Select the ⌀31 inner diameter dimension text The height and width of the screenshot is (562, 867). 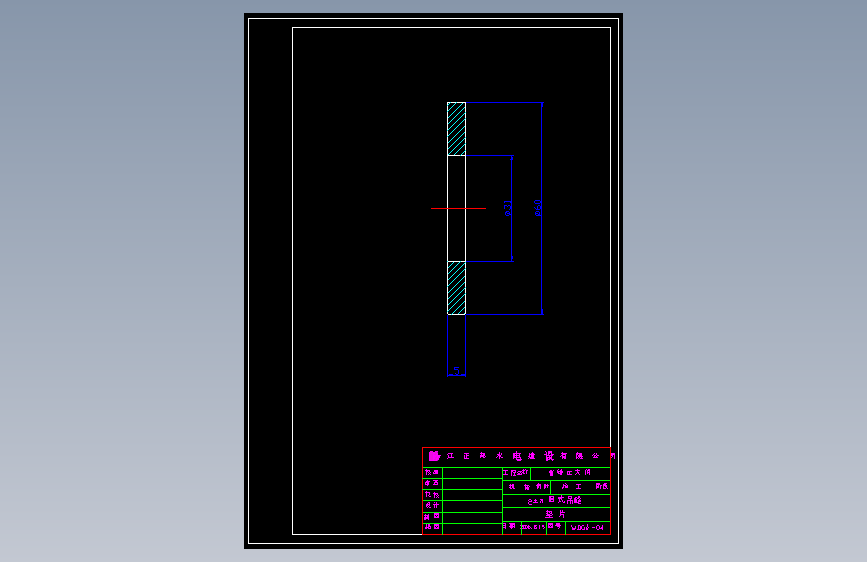coord(508,209)
